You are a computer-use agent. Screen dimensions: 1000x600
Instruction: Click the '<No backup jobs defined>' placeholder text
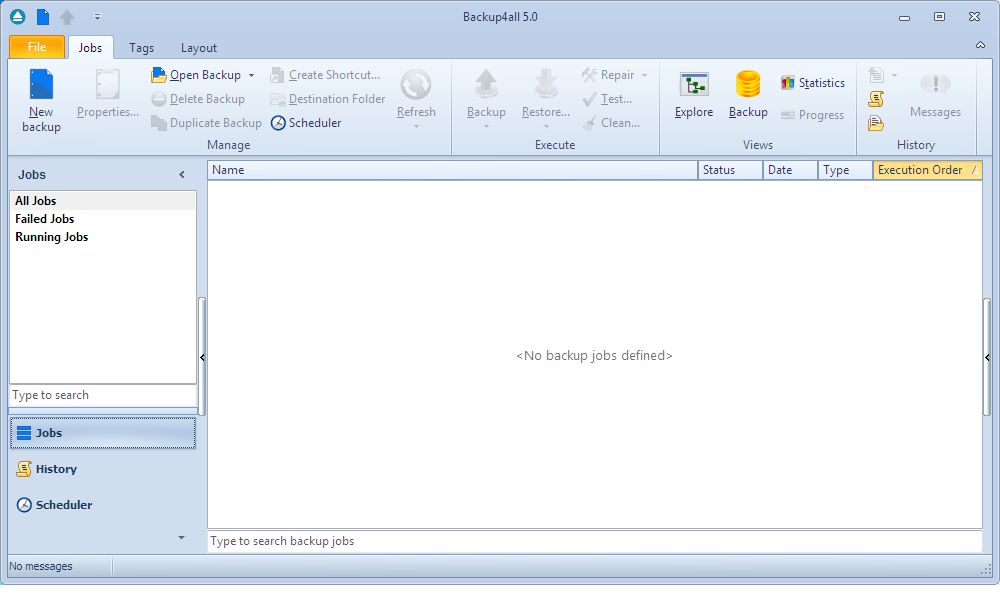(594, 356)
